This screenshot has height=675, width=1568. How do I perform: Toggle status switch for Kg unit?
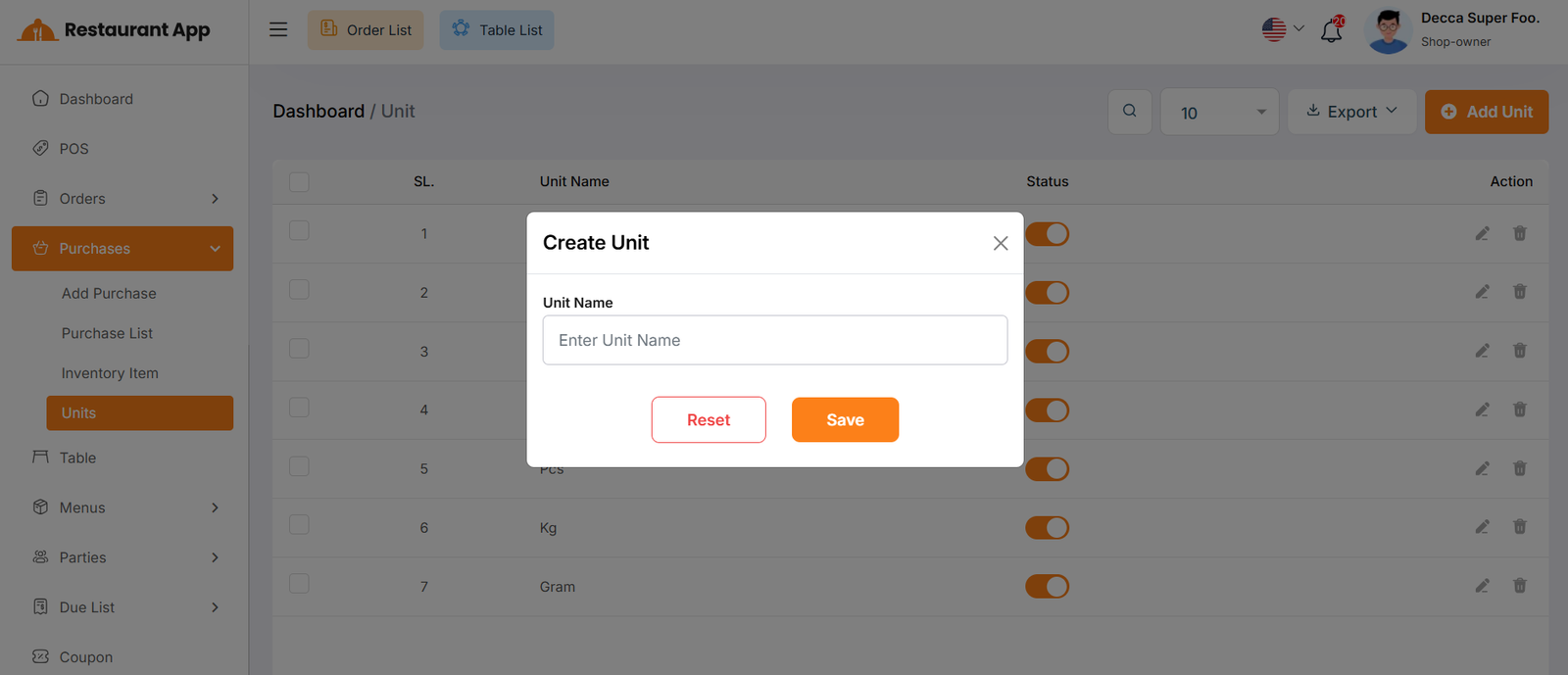pyautogui.click(x=1047, y=527)
